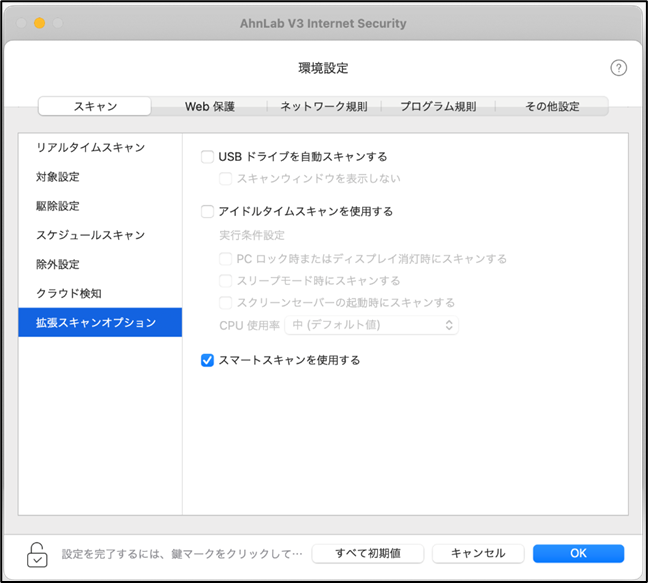Click the 環境設定 heading

pyautogui.click(x=323, y=68)
